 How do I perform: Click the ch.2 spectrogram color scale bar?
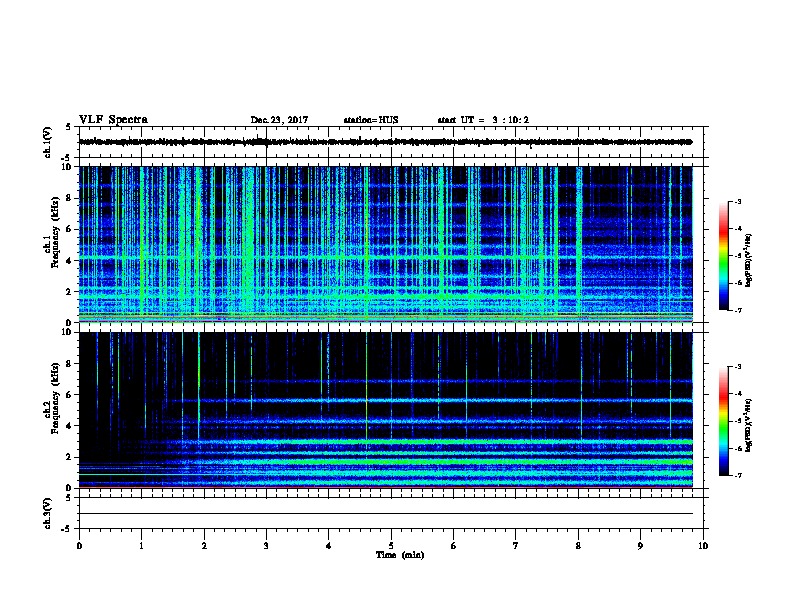click(723, 421)
